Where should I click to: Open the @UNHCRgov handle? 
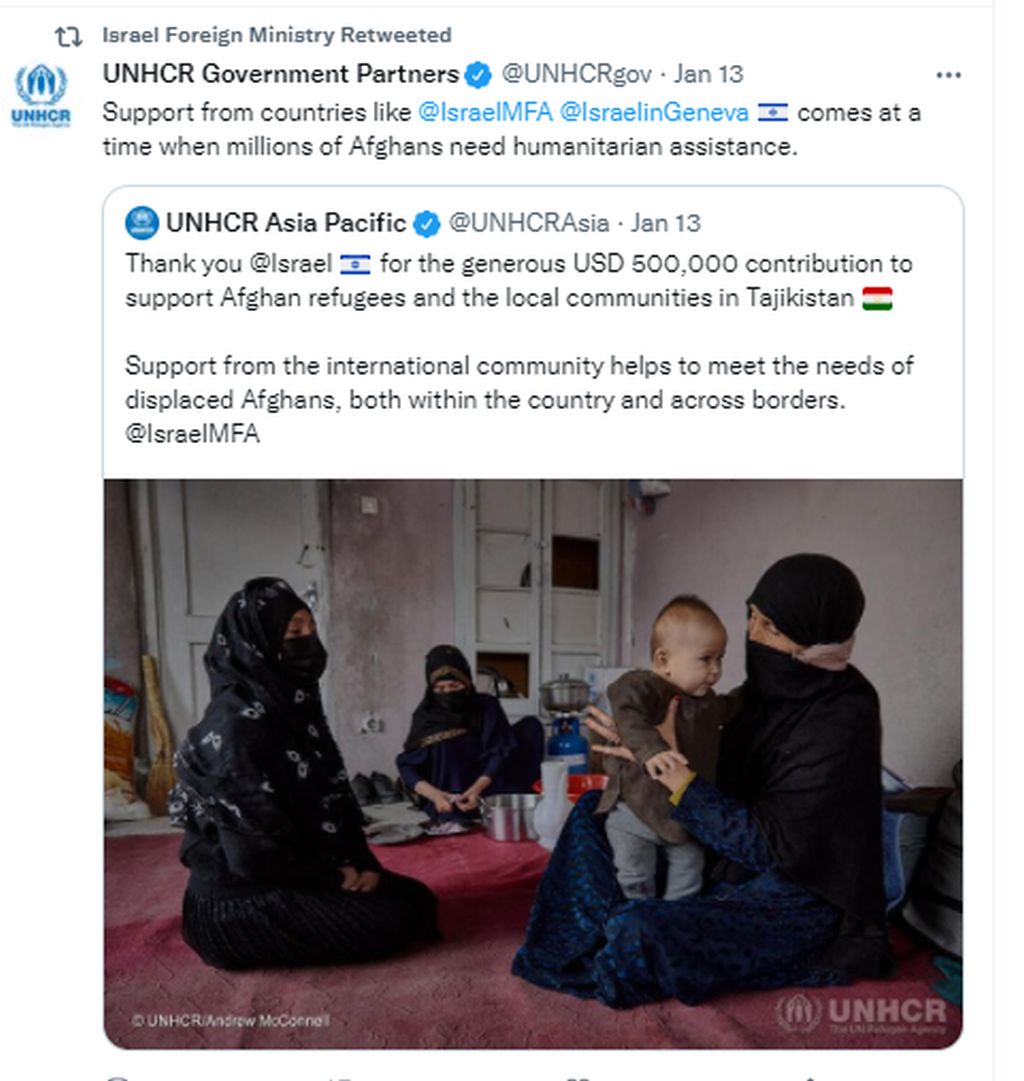point(576,74)
